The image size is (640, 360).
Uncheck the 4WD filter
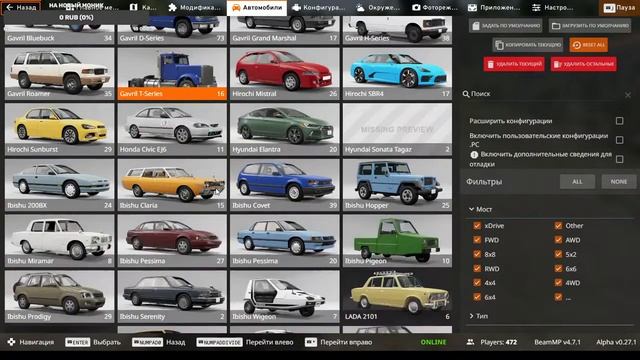click(558, 282)
